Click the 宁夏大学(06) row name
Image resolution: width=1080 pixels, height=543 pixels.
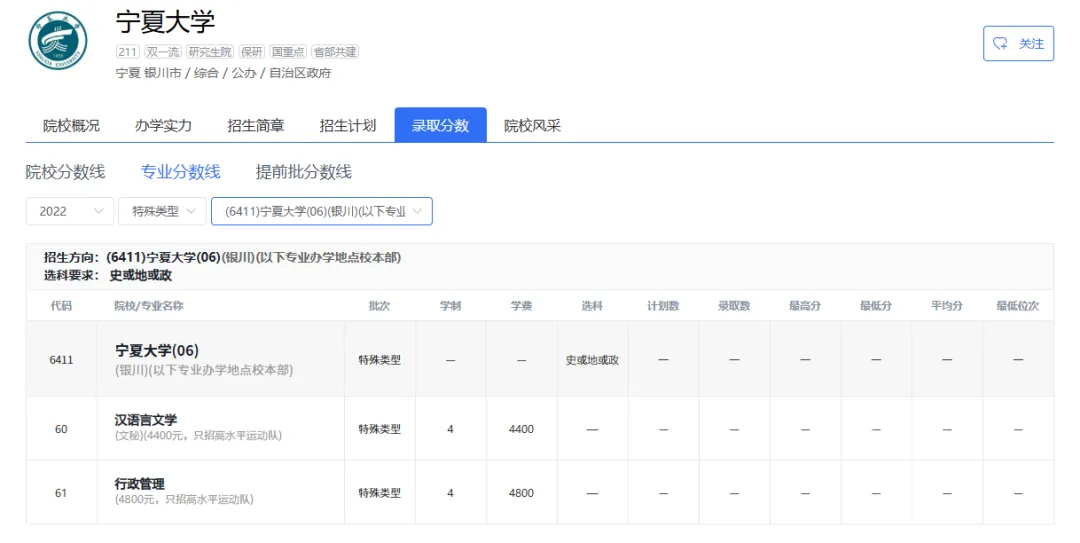157,351
